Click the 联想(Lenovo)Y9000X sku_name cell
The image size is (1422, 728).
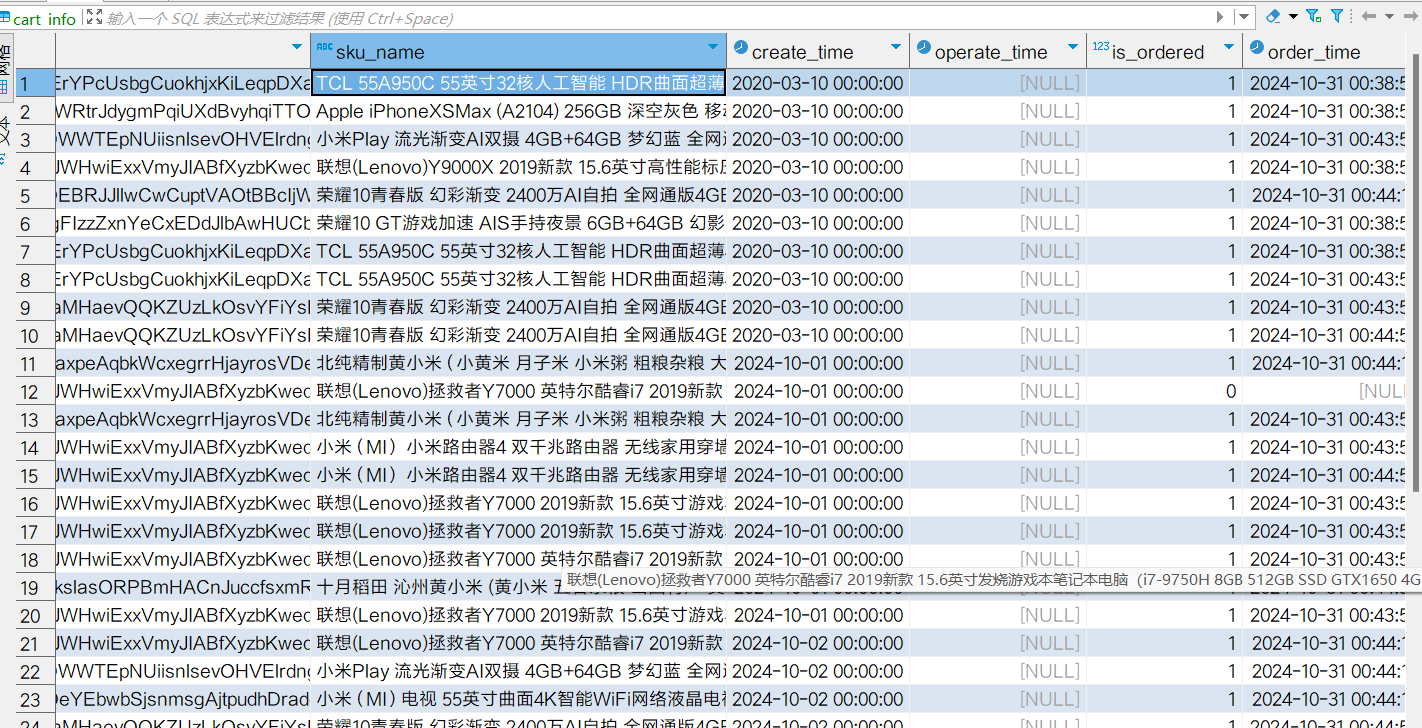(x=519, y=167)
